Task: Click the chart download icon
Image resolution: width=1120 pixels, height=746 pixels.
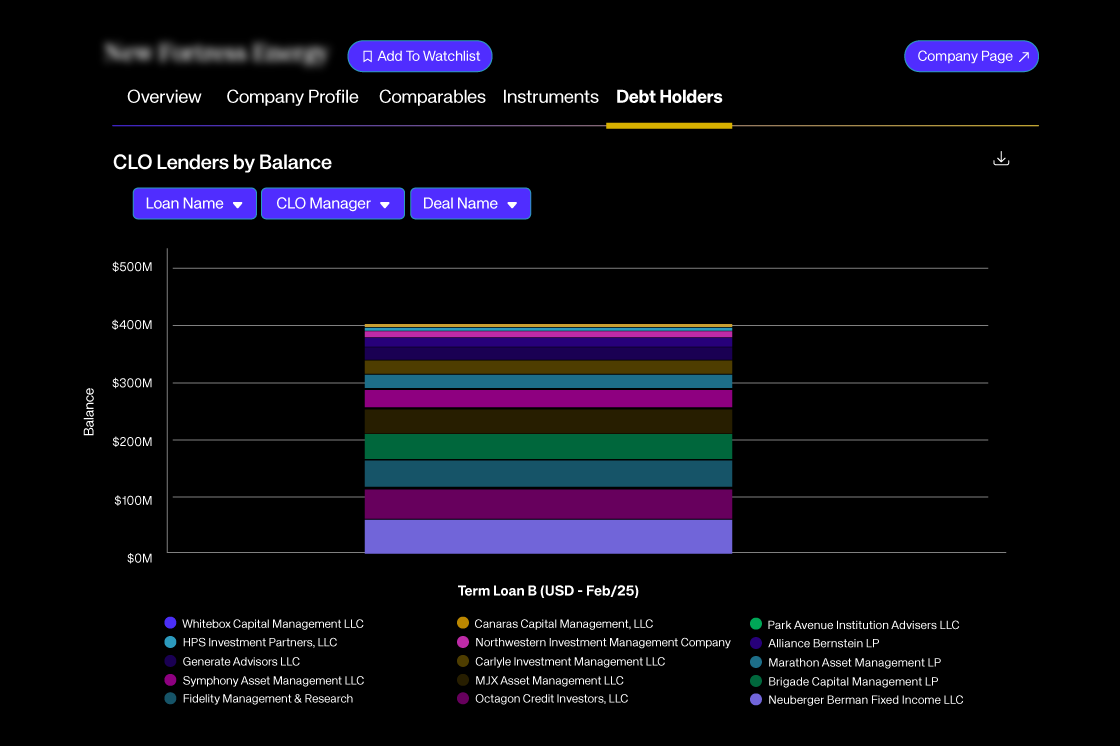Action: pyautogui.click(x=1001, y=158)
